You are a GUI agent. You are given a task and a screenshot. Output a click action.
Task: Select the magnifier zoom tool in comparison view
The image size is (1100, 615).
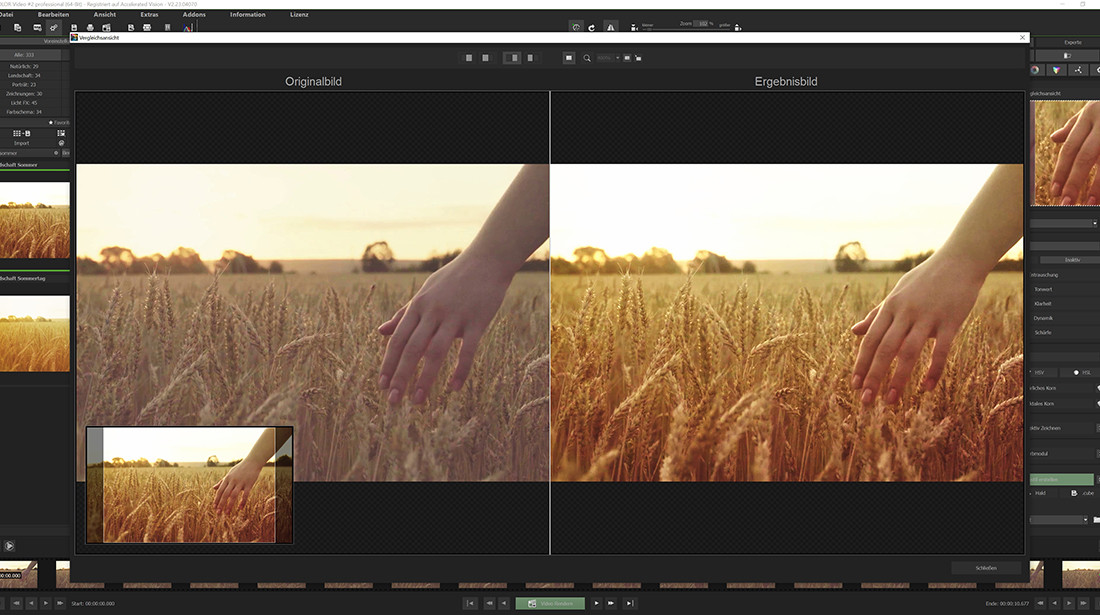[x=586, y=57]
